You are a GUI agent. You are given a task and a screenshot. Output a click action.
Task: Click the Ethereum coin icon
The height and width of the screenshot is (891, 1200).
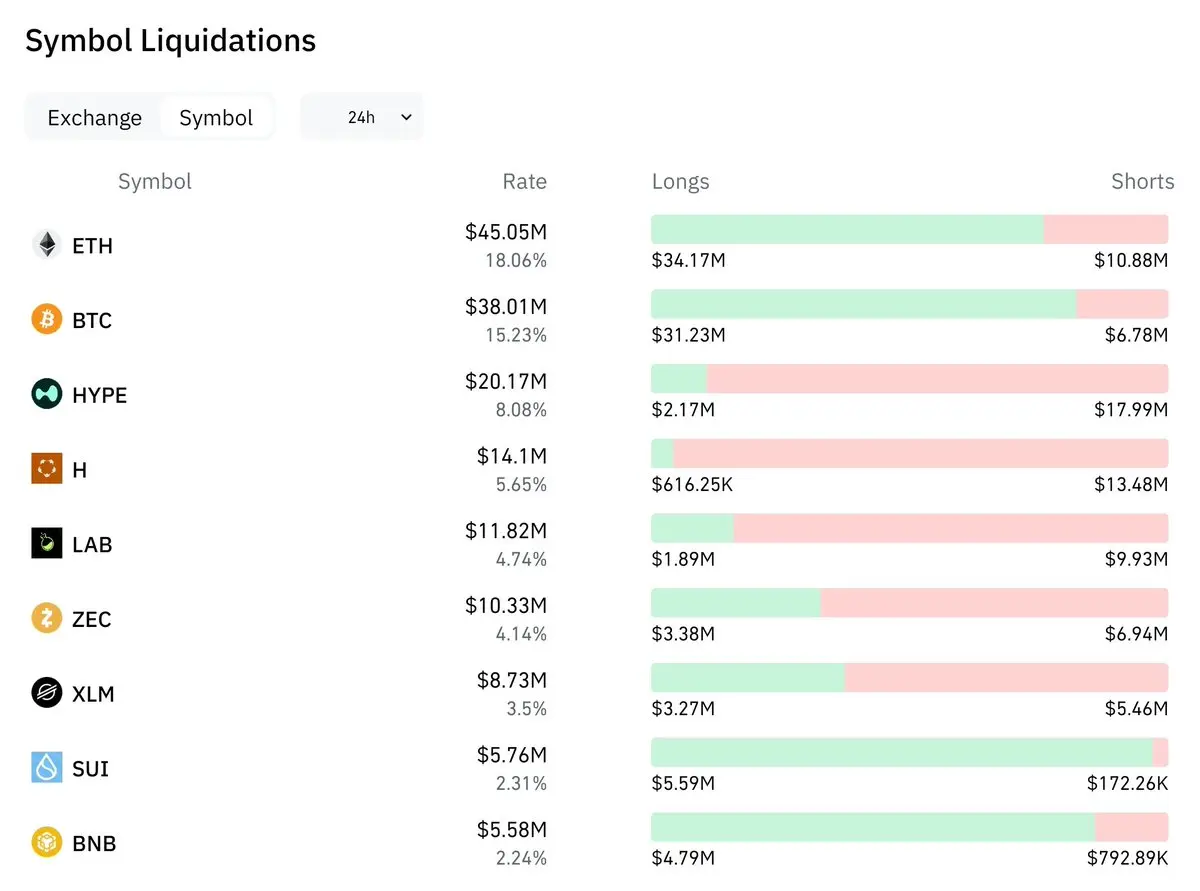click(x=47, y=245)
